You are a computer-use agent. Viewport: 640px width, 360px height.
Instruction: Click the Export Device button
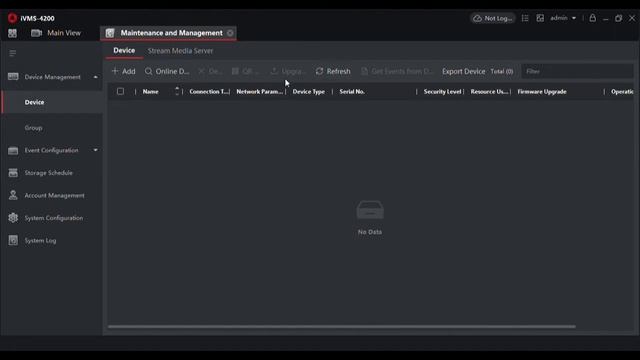pos(464,71)
